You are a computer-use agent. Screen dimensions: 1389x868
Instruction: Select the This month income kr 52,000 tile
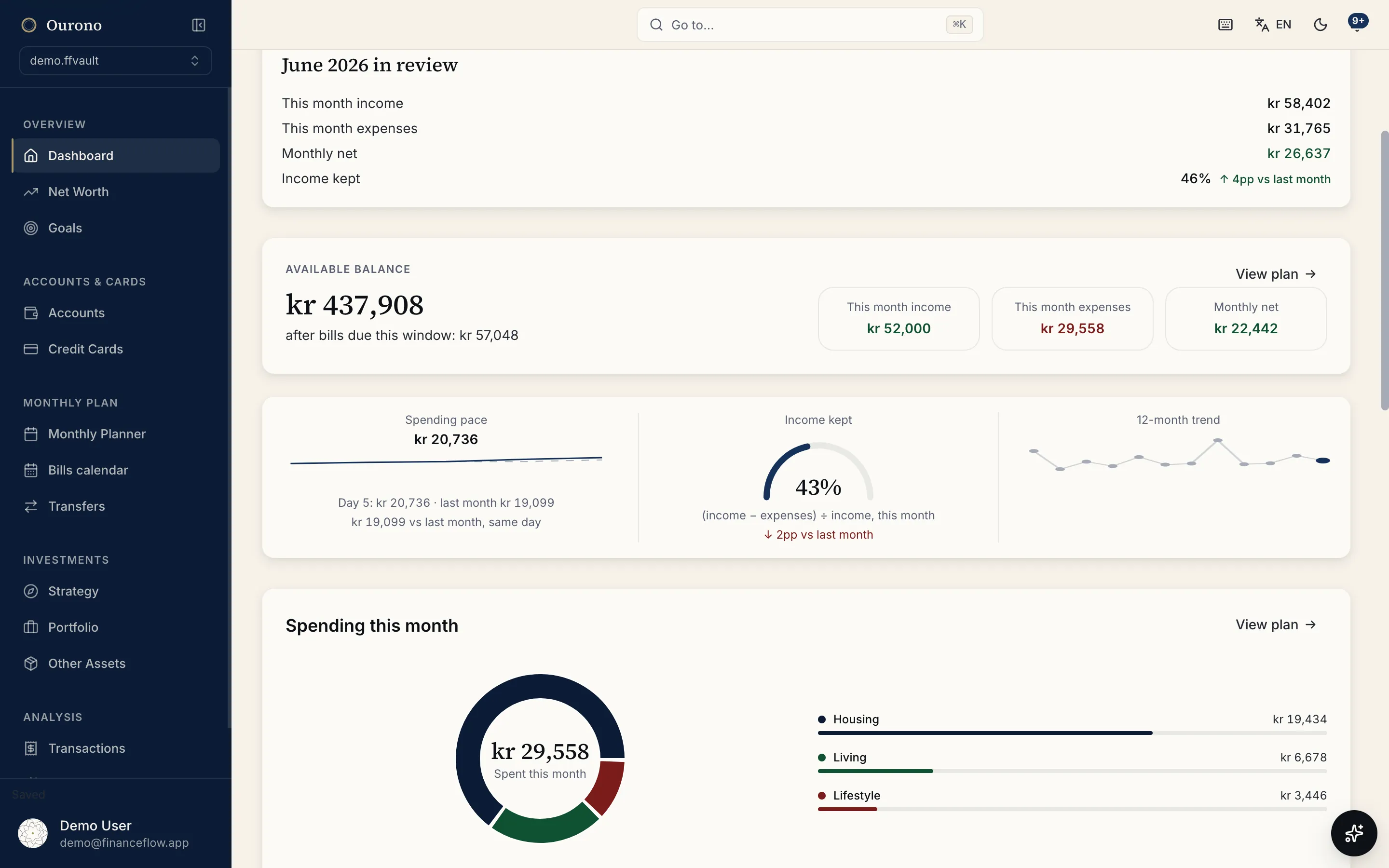coord(898,319)
